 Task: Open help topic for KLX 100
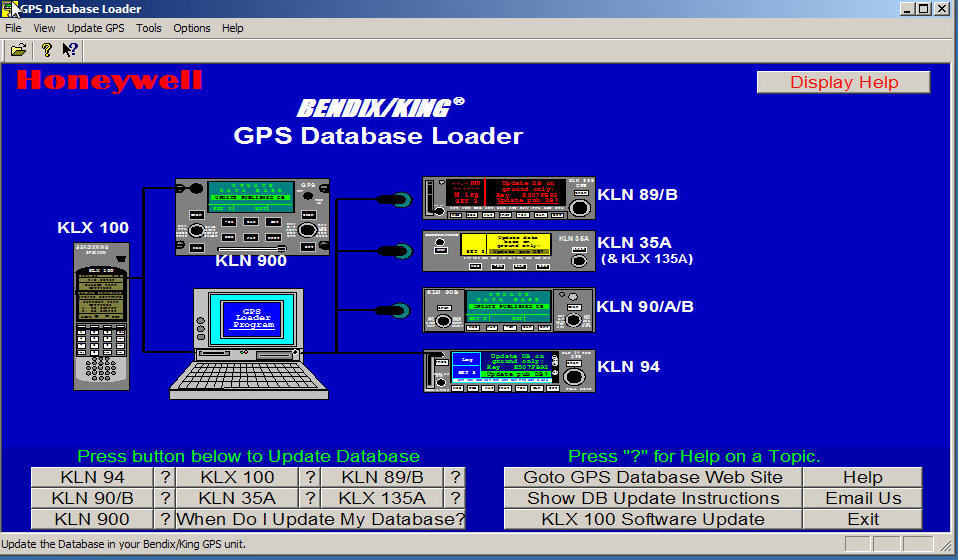pos(310,477)
